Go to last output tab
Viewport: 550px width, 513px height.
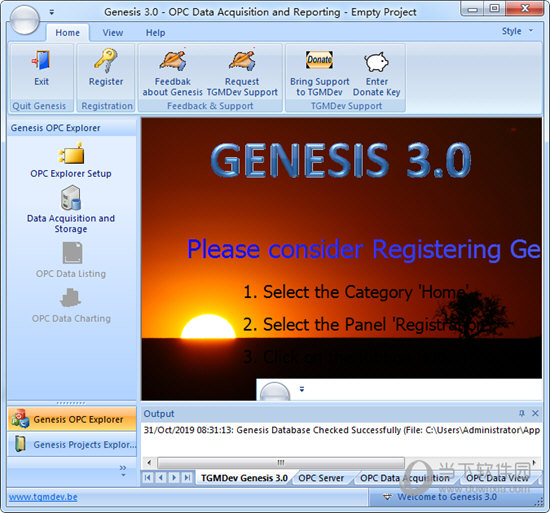tap(187, 478)
